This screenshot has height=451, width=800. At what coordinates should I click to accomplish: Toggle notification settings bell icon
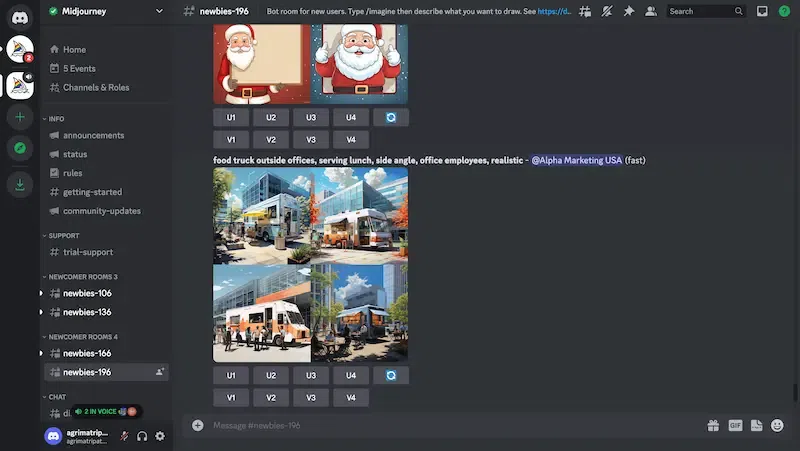coord(607,11)
